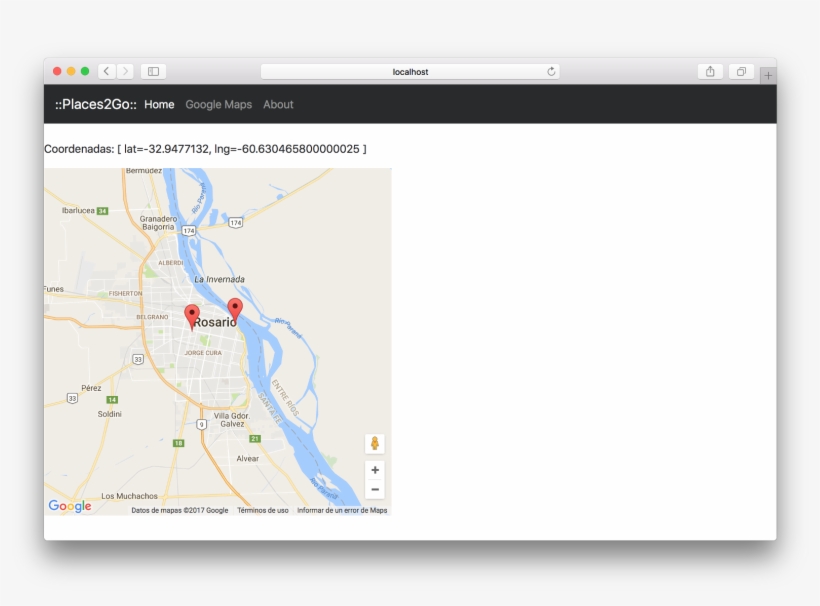The image size is (820, 606).
Task: Click green route 18 badge
Action: point(178,443)
